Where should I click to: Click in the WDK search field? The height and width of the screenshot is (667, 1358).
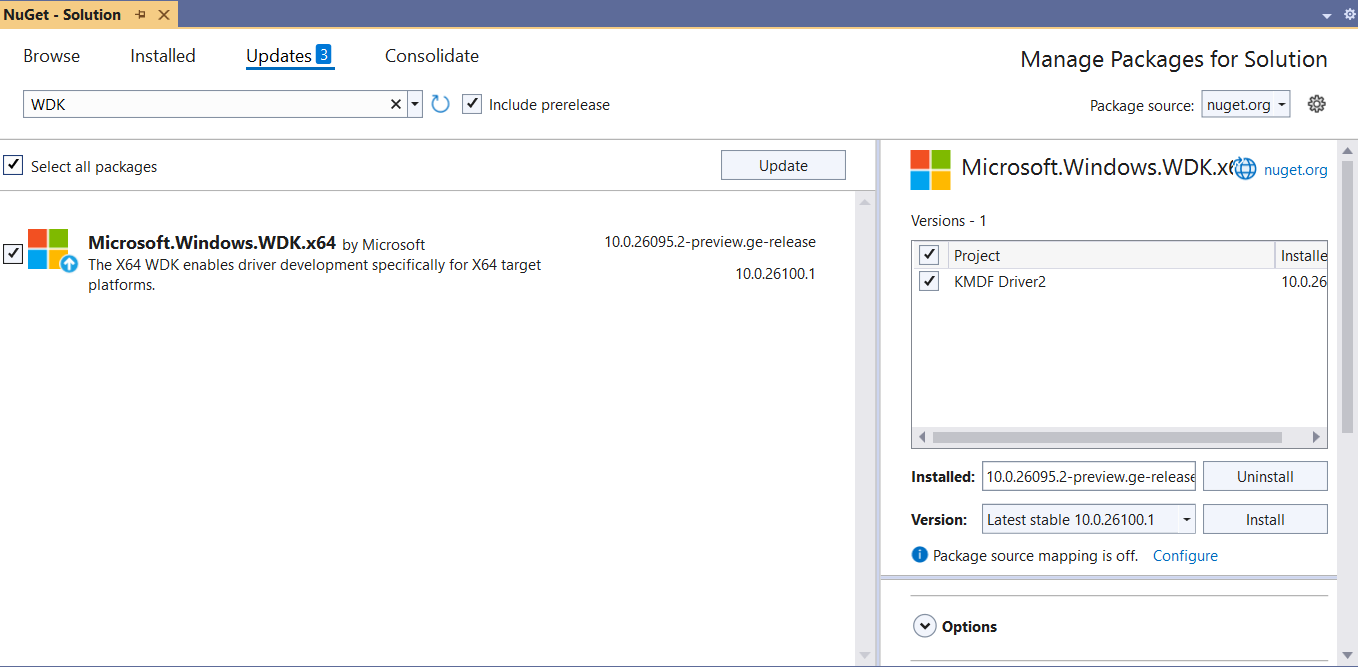[x=205, y=104]
